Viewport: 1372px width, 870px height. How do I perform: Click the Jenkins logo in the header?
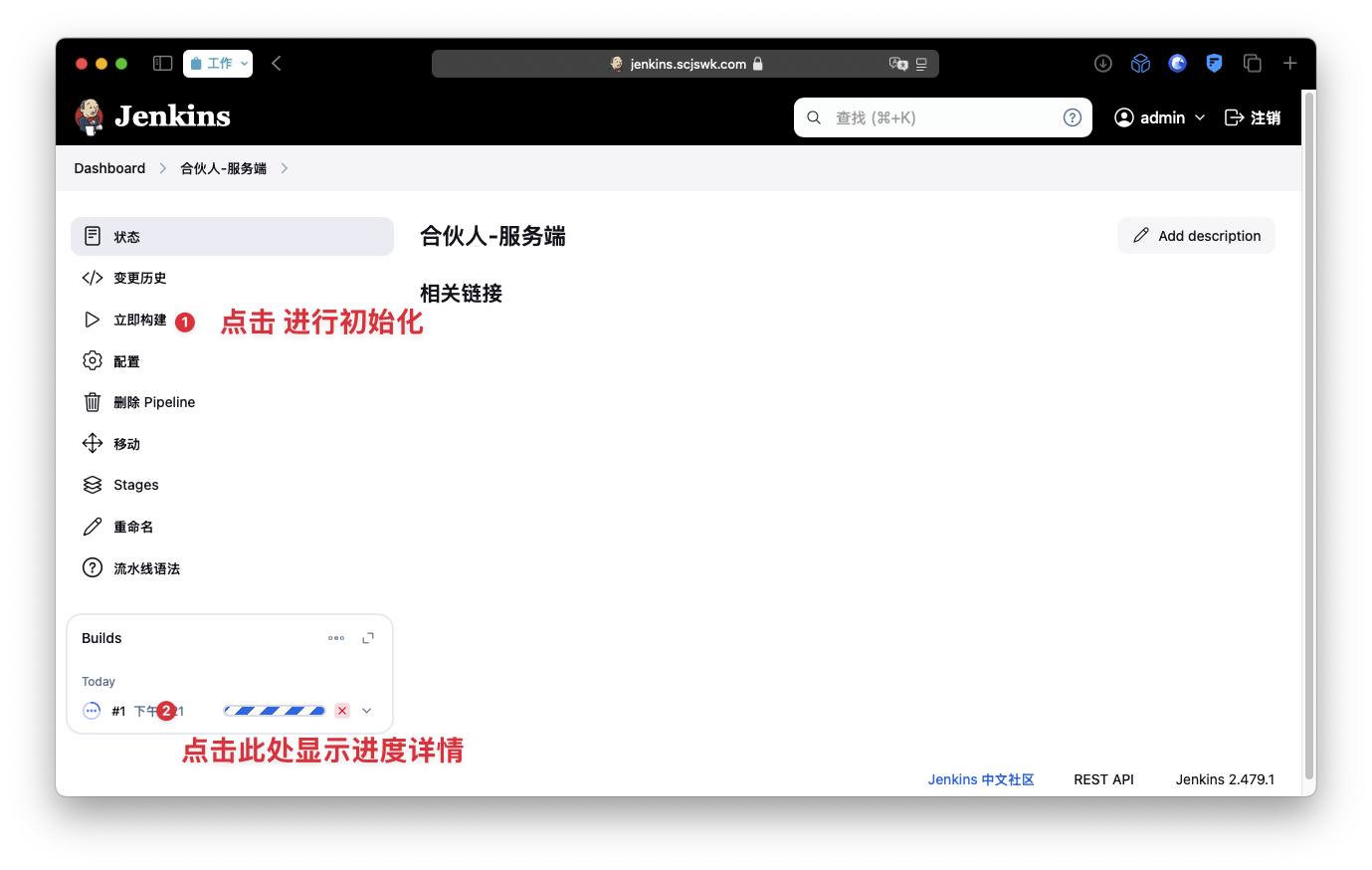[x=152, y=116]
